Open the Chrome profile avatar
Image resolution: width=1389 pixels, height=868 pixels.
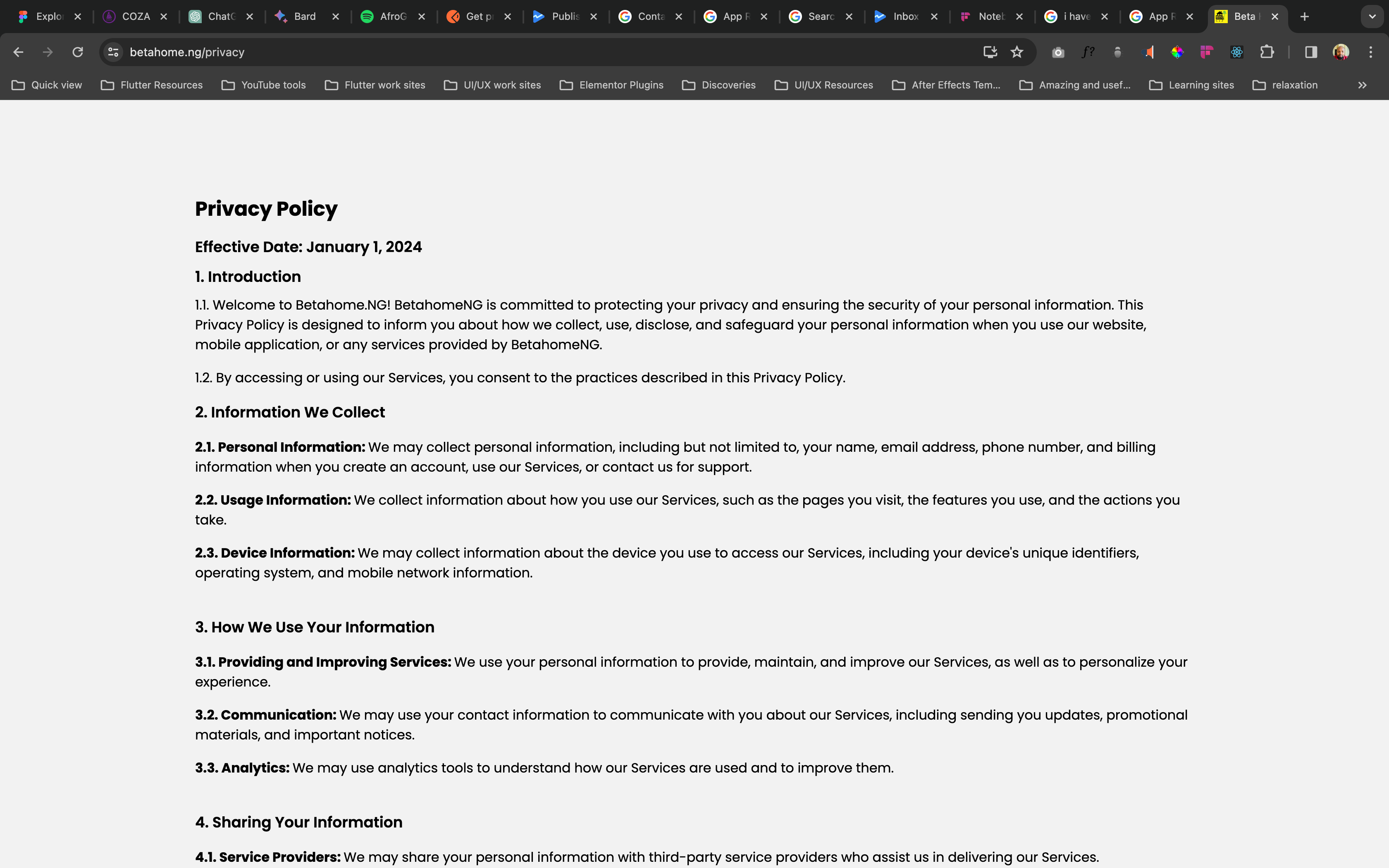pyautogui.click(x=1341, y=52)
